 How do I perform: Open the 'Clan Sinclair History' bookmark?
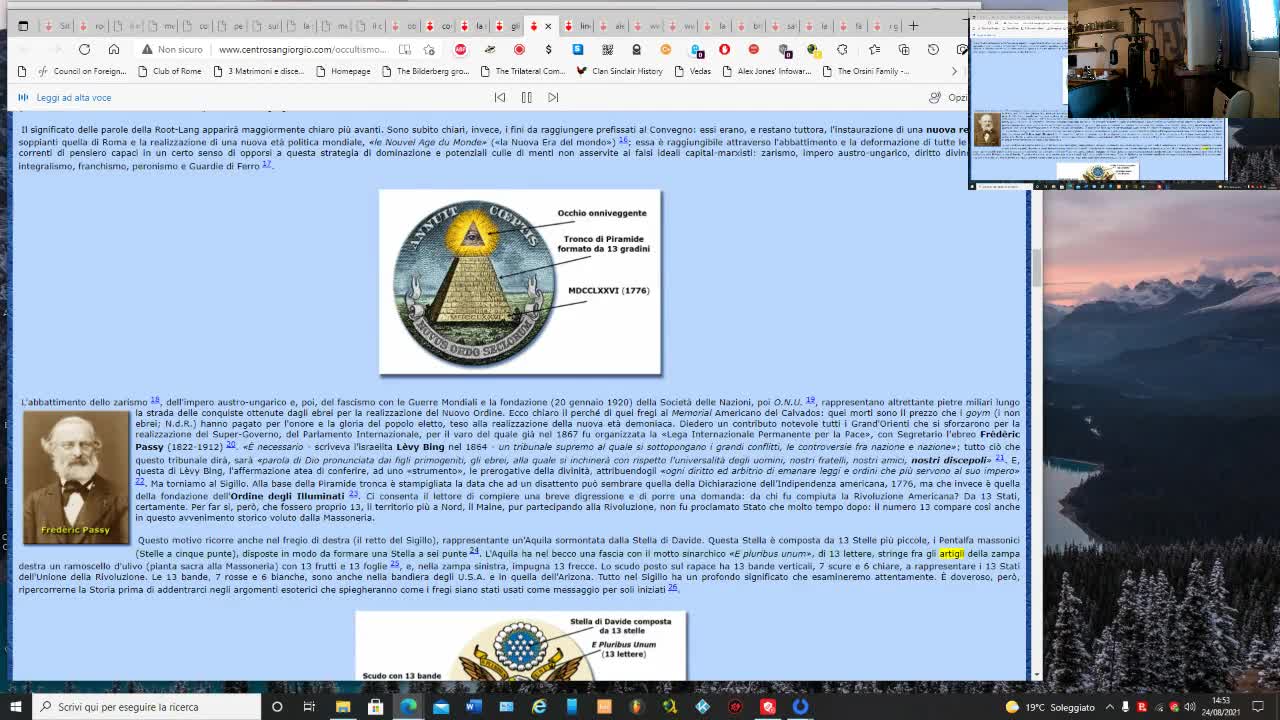619,71
